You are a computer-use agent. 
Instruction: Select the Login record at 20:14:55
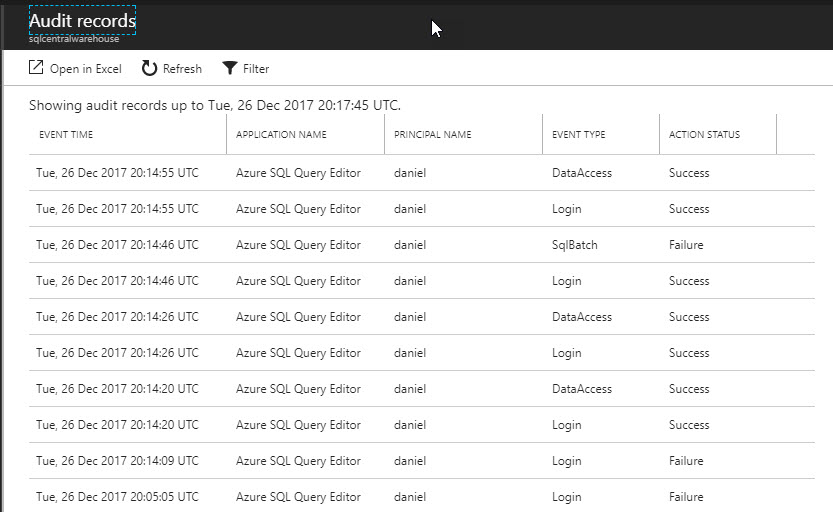pos(421,209)
